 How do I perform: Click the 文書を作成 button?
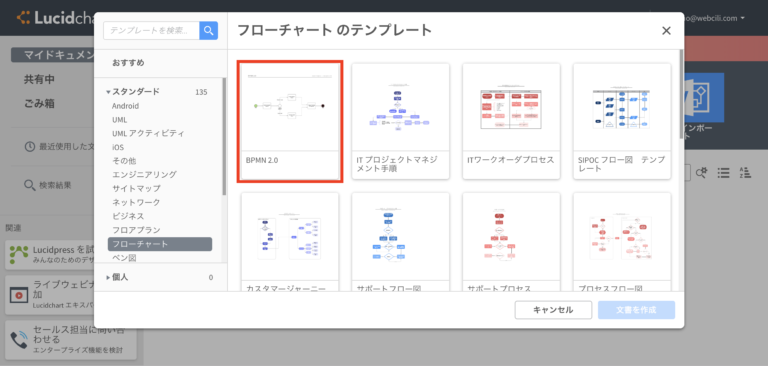636,310
